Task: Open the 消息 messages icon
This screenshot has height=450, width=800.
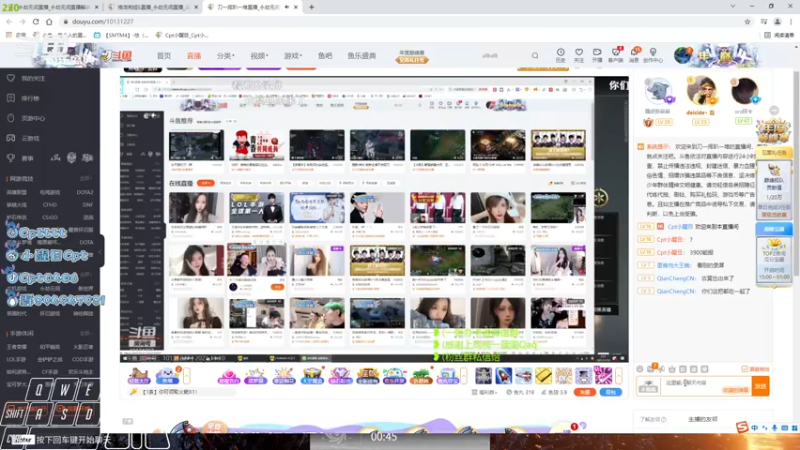Action: tap(635, 55)
